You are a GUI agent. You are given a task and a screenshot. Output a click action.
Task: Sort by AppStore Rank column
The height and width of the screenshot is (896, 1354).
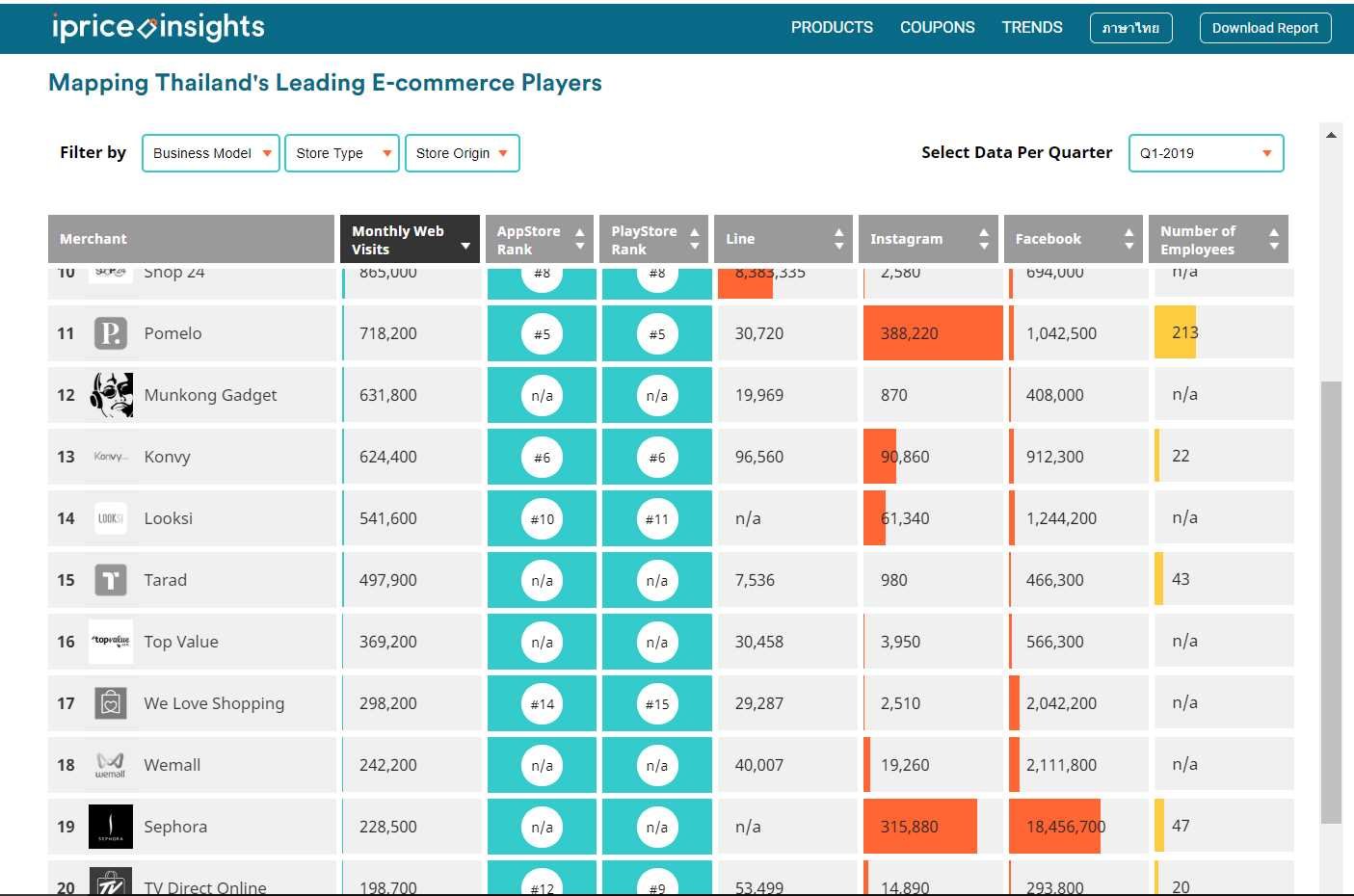coord(540,239)
